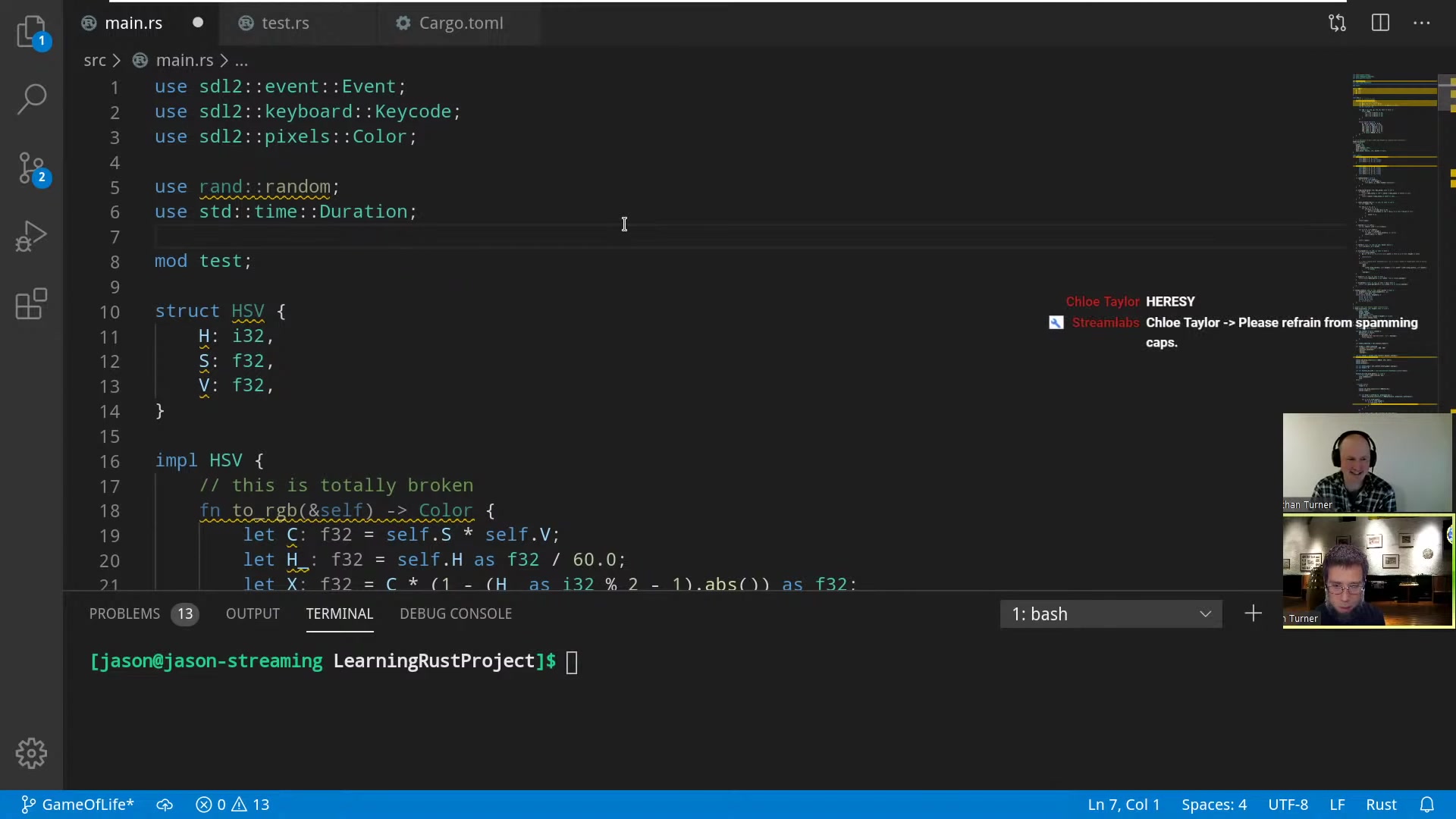Open More Actions ellipsis menu
The height and width of the screenshot is (819, 1456).
tap(1422, 23)
